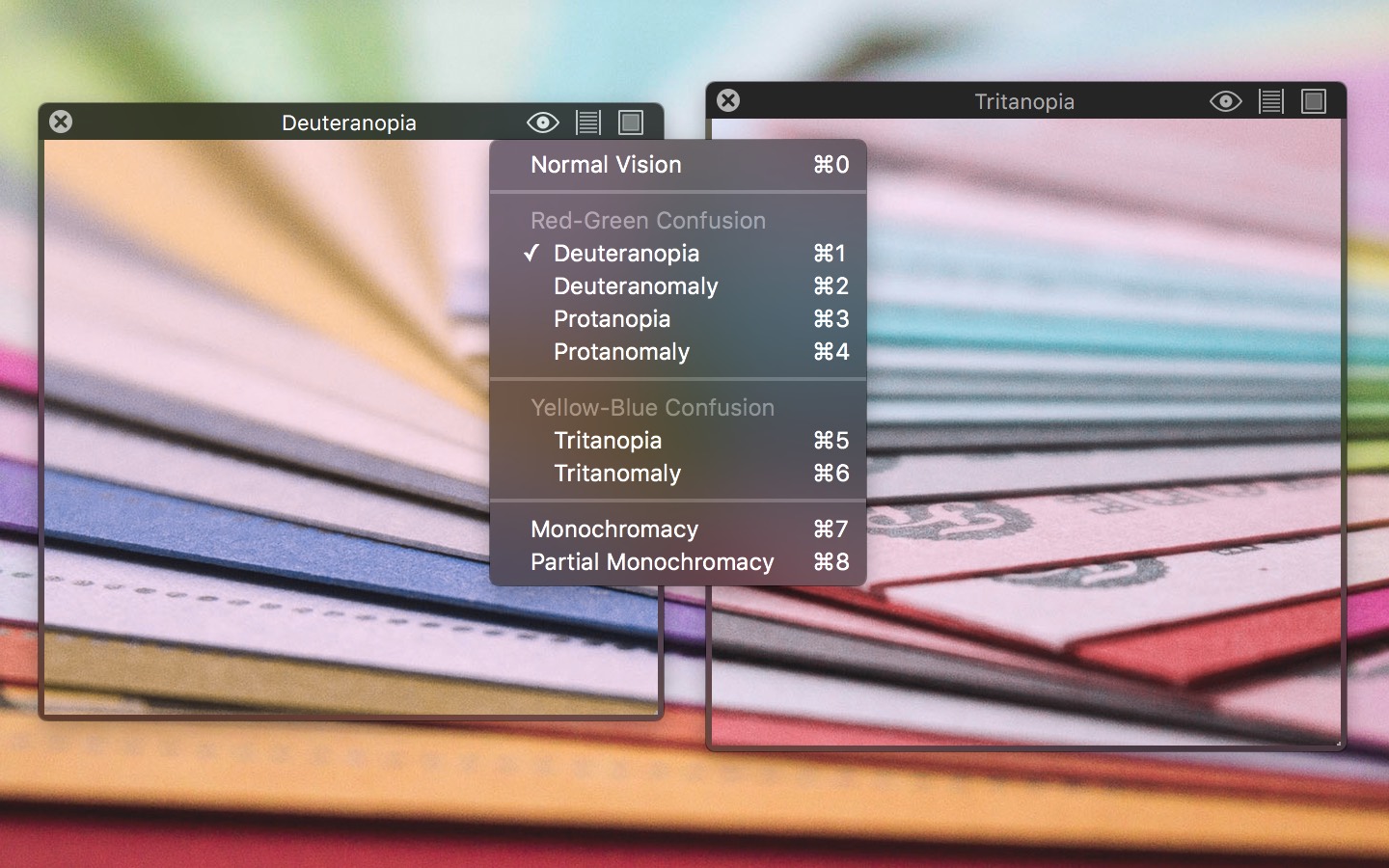Click resize handle at Tritanopia window corner
The image size is (1389, 868).
[x=1339, y=745]
